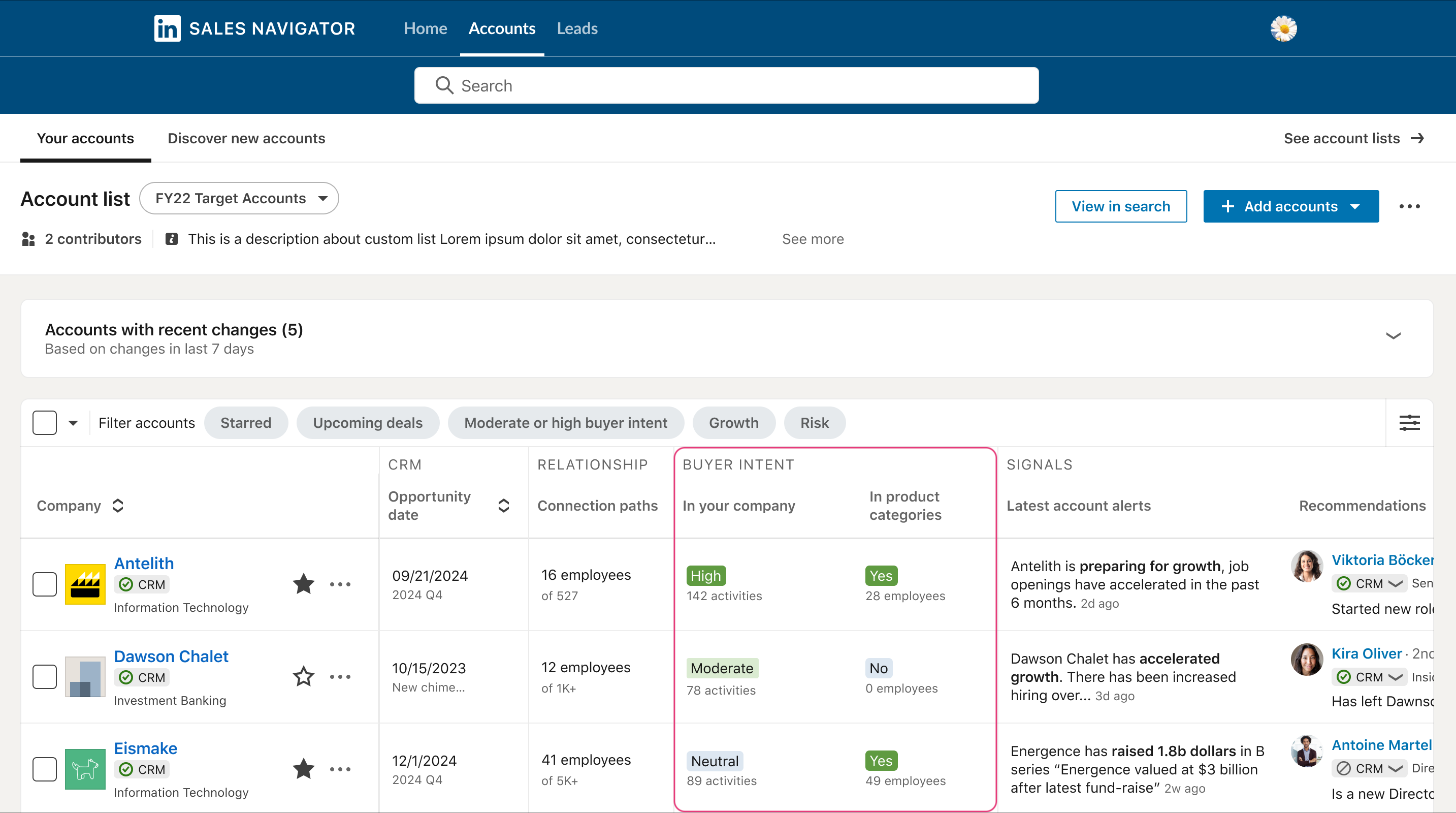Click the Moderate buyer intent tag
Screen dimensions: 1456x813
[x=722, y=668]
